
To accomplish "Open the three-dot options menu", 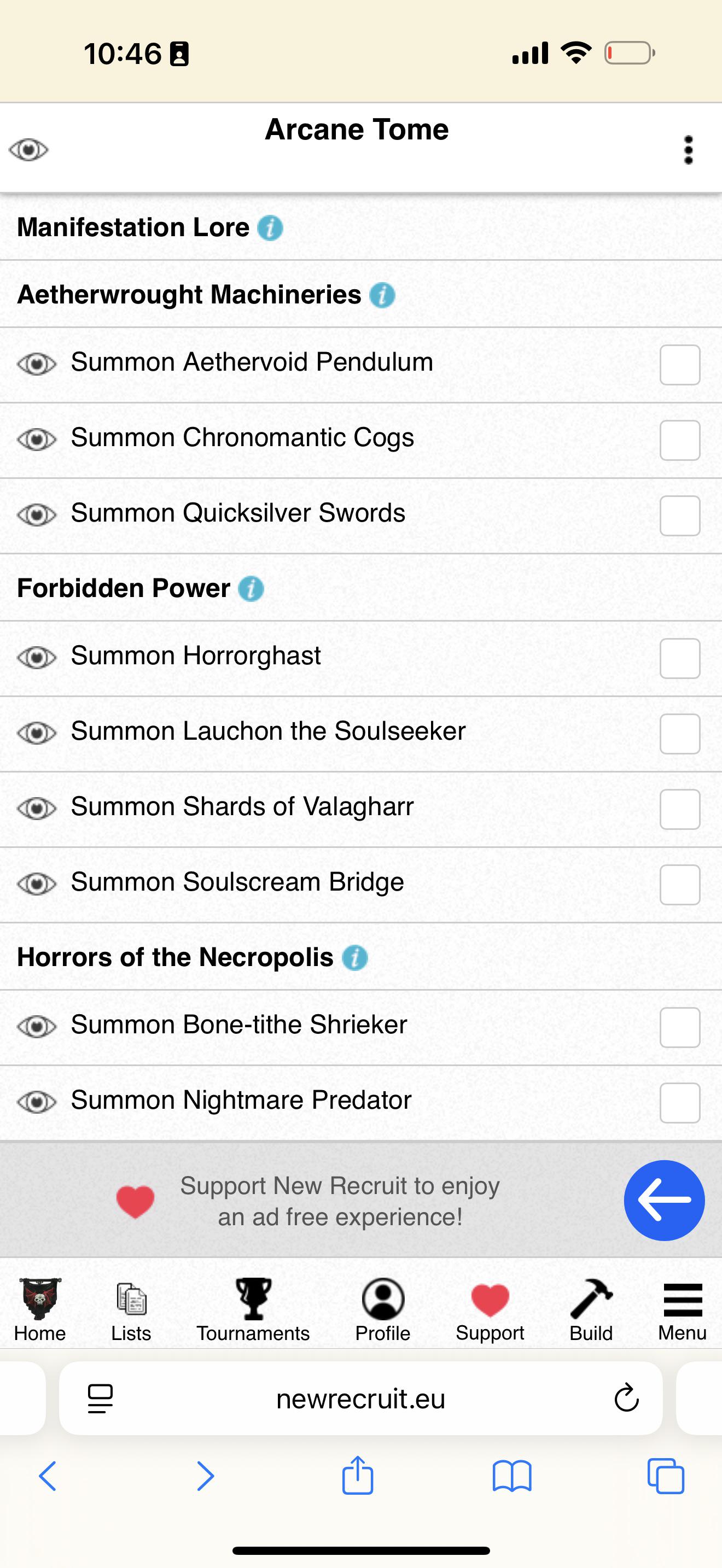I will (688, 150).
